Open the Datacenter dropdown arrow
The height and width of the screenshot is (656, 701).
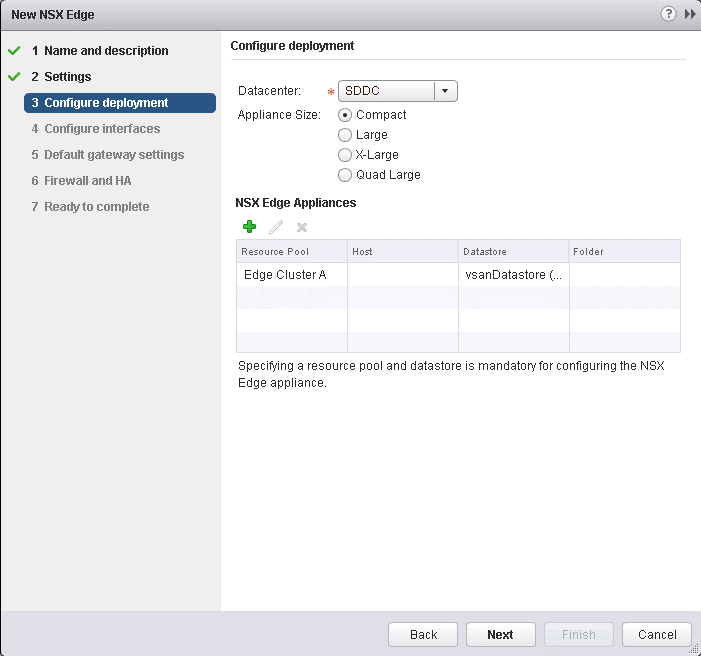[x=446, y=91]
